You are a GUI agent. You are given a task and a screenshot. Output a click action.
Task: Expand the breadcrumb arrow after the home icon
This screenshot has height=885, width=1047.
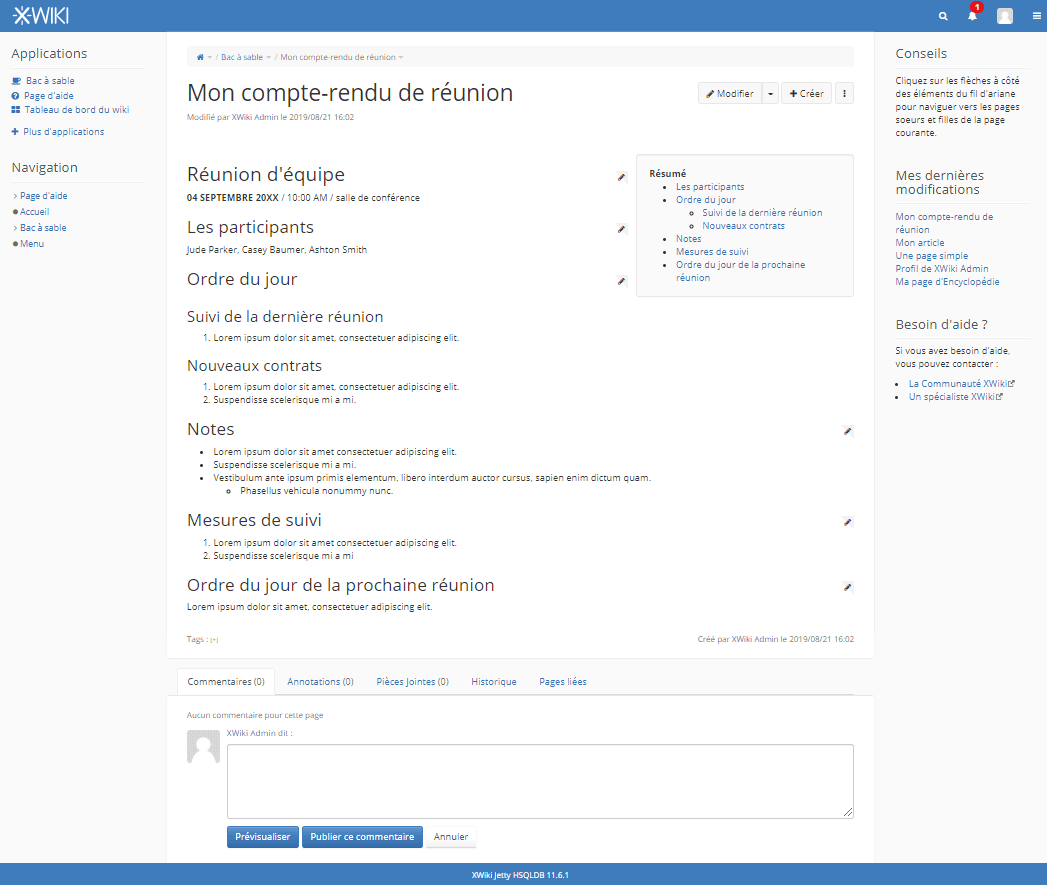tap(210, 57)
